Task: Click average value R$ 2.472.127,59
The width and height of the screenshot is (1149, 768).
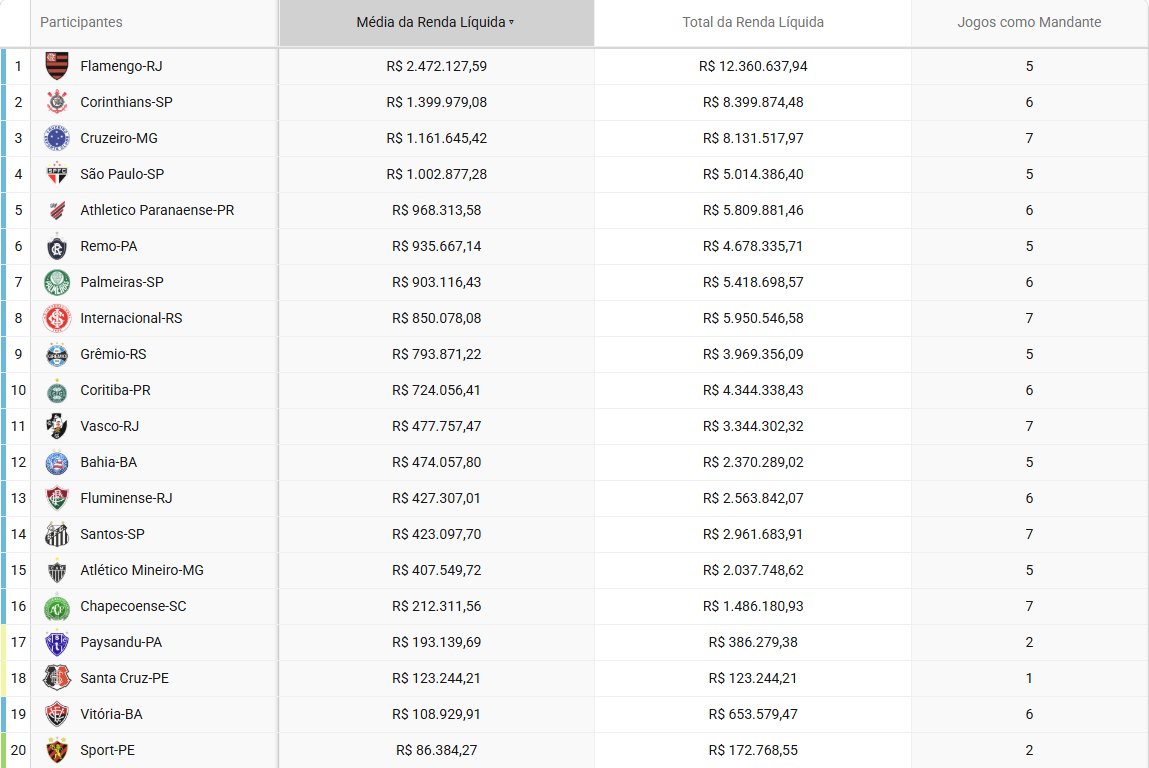Action: tap(437, 66)
